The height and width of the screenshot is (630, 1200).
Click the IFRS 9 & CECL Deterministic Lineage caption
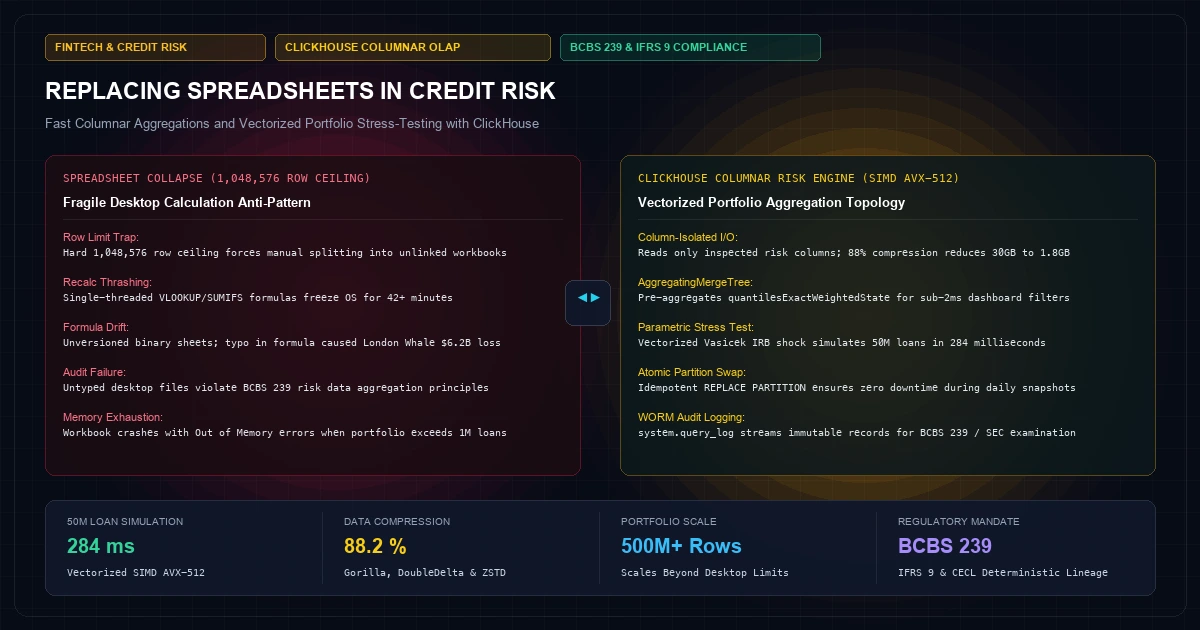pyautogui.click(x=1003, y=573)
